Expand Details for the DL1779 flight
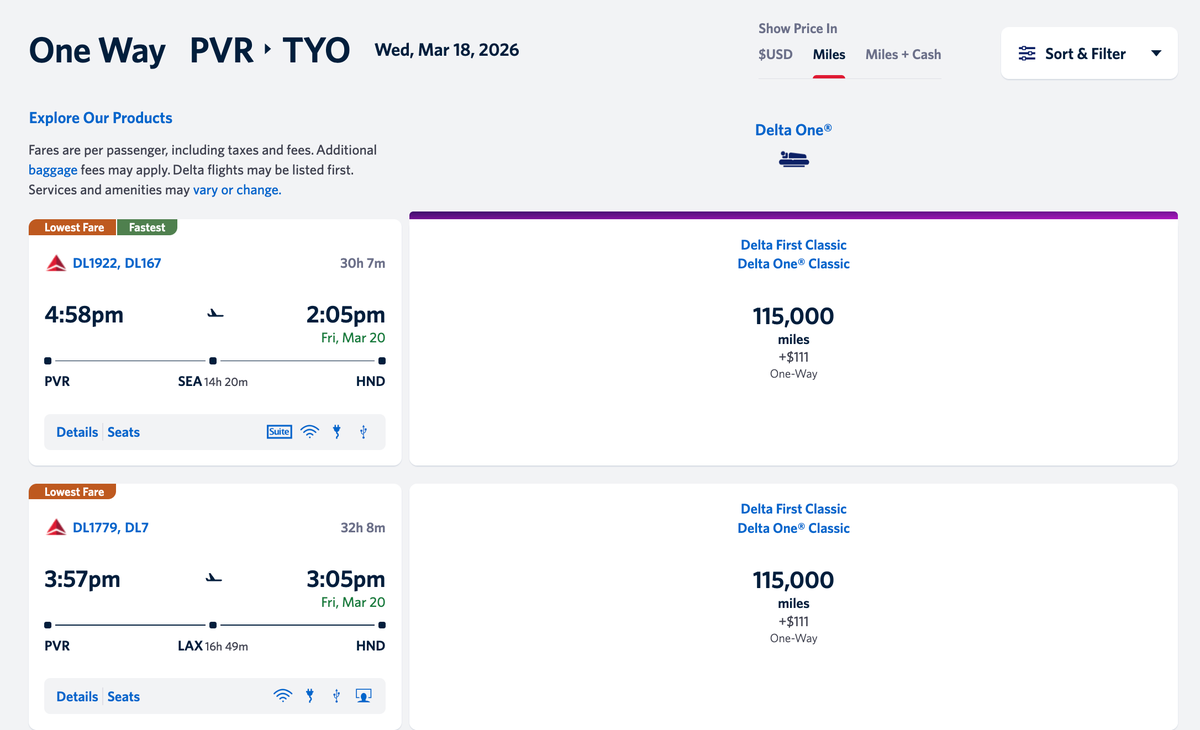This screenshot has width=1200, height=730. click(77, 695)
